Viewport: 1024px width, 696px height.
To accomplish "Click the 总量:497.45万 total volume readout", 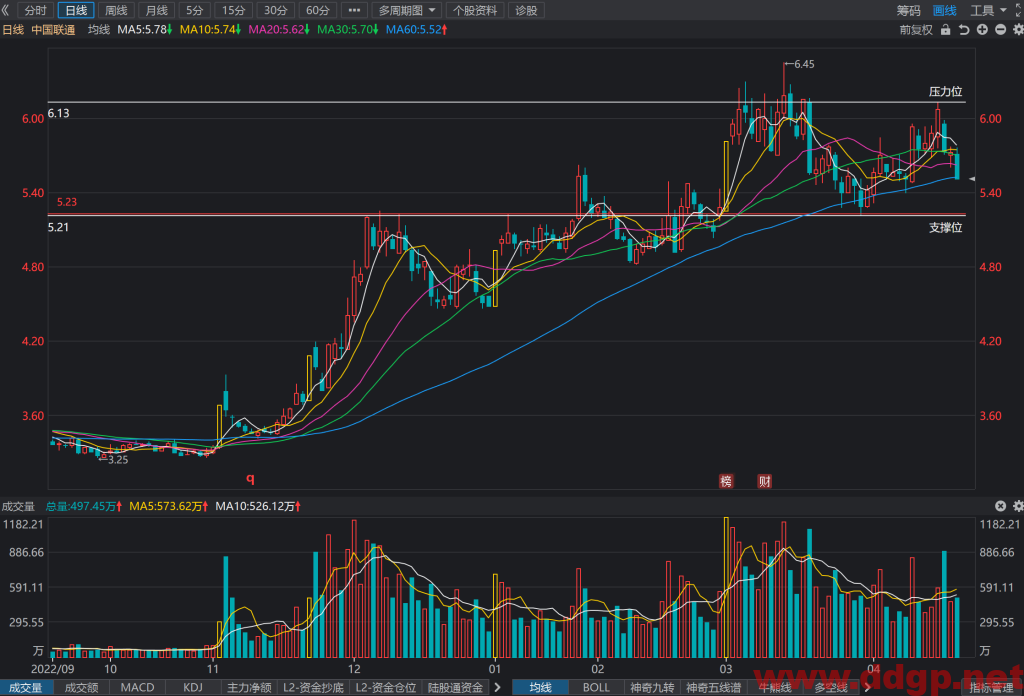I will [84, 506].
